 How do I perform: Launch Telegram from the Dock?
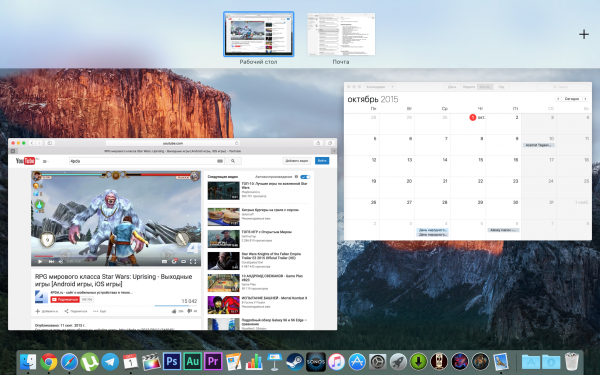pos(110,362)
